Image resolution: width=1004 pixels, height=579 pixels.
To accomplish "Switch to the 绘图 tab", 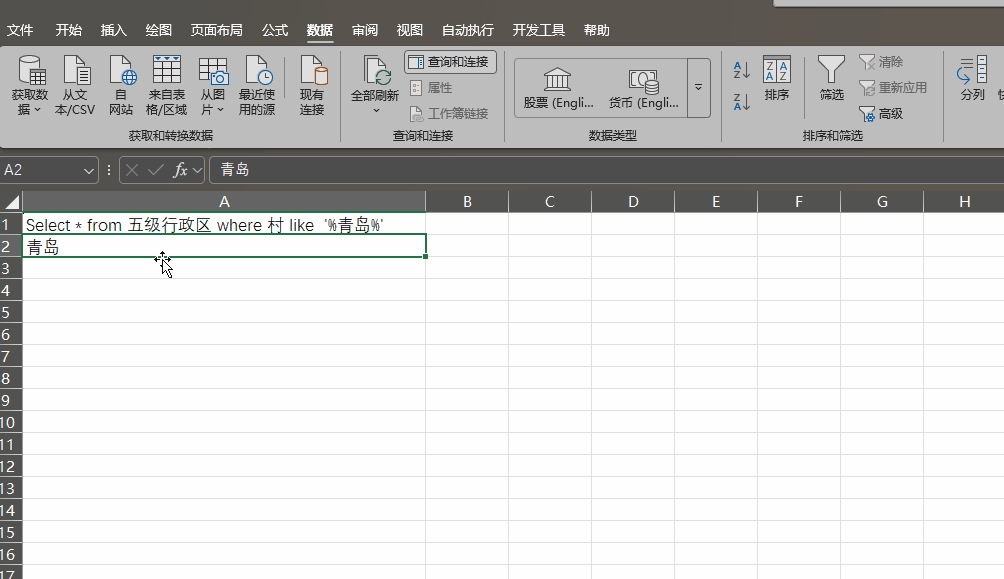I will 158,30.
